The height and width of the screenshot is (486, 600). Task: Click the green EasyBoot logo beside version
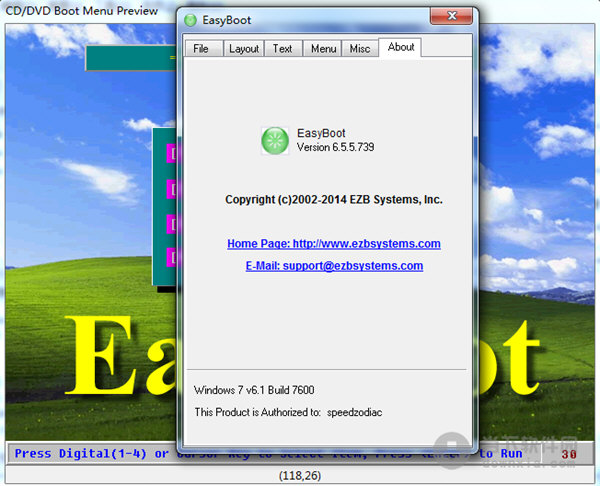pos(274,140)
